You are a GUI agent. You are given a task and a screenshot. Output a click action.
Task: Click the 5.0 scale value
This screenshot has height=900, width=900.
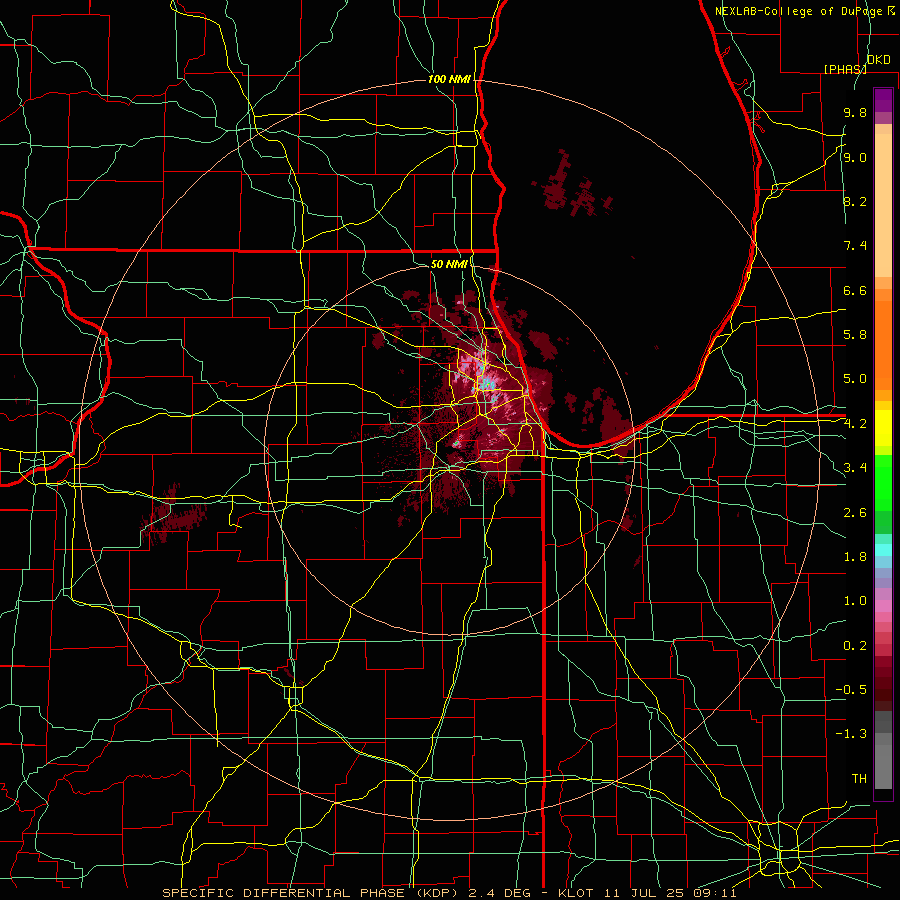[855, 379]
